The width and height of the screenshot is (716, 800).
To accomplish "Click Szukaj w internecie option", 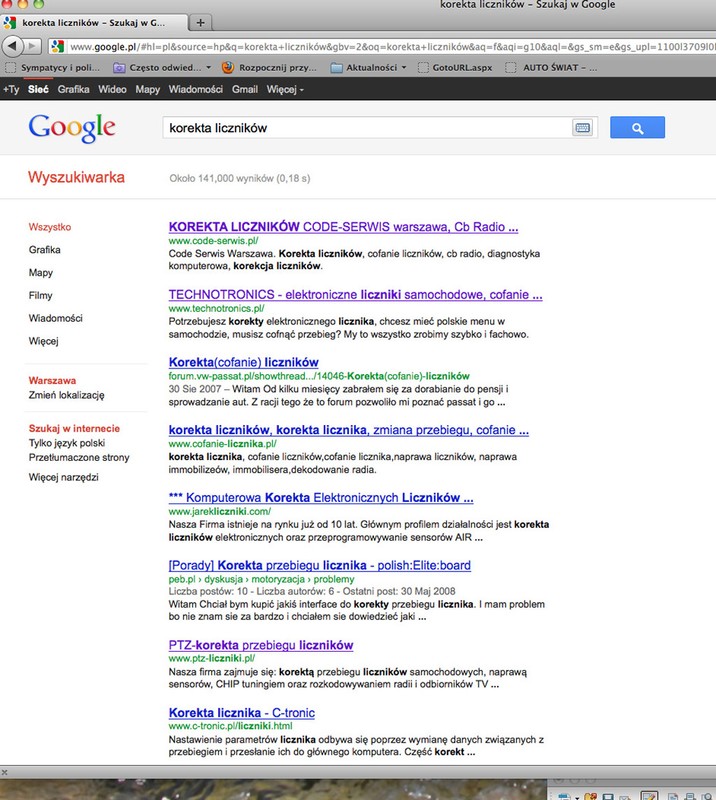I will click(x=74, y=429).
